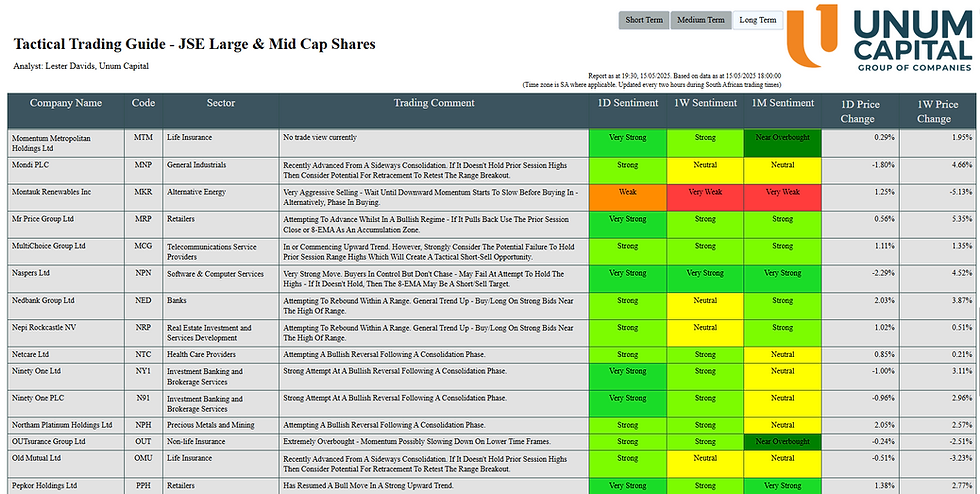Image resolution: width=980 pixels, height=494 pixels.
Task: Click the MTM share code
Action: click(143, 138)
